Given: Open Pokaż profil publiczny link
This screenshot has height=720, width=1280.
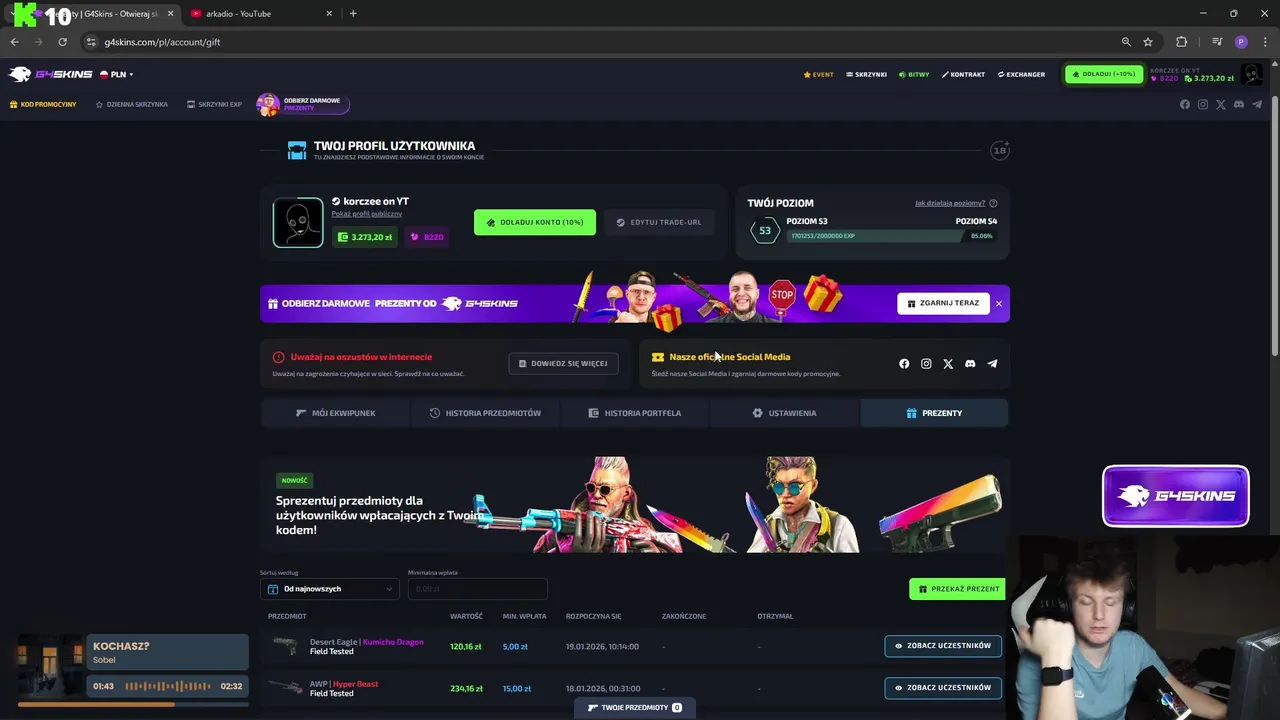Looking at the screenshot, I should [367, 214].
